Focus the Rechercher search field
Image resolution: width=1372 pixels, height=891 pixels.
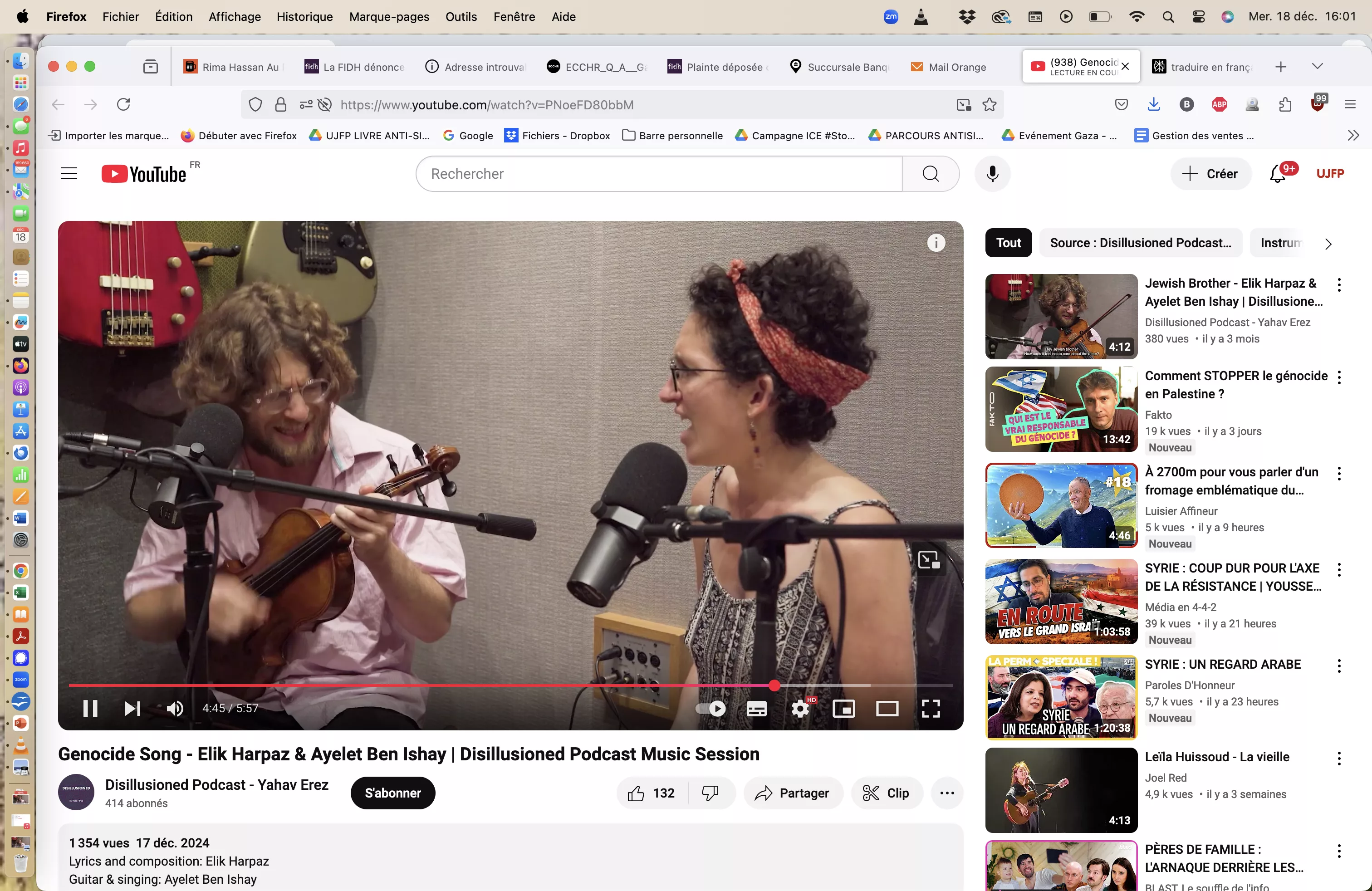659,173
